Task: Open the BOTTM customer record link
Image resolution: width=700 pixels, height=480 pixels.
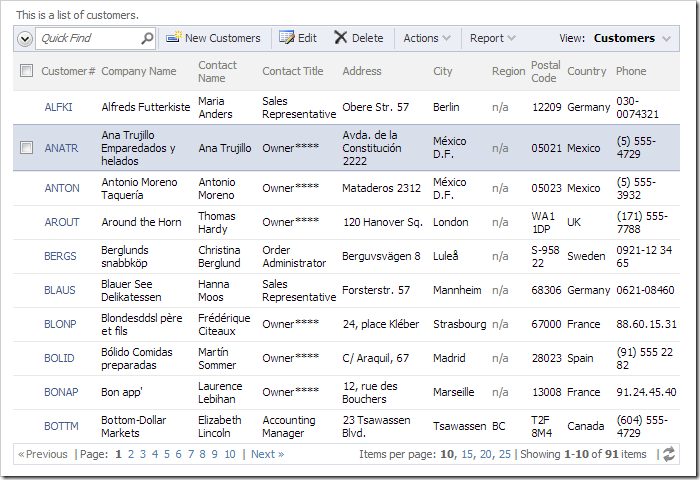Action: (x=61, y=426)
